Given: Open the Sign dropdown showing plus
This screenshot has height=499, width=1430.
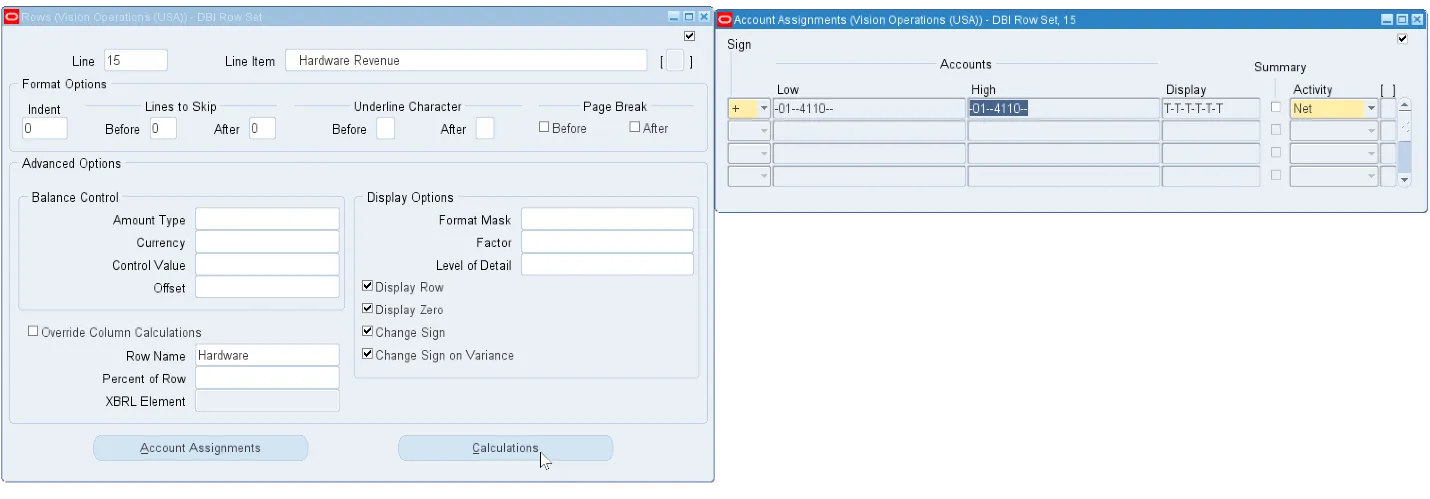Looking at the screenshot, I should point(764,108).
